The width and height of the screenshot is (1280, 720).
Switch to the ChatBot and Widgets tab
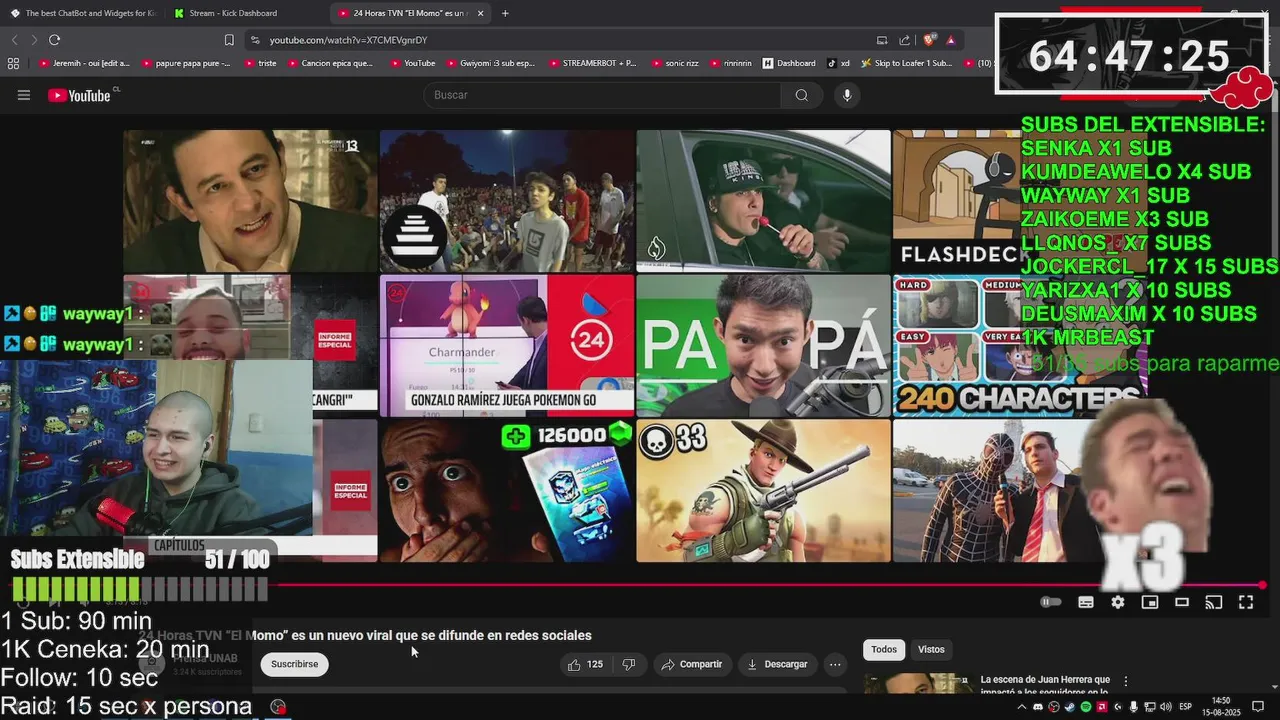(x=82, y=13)
